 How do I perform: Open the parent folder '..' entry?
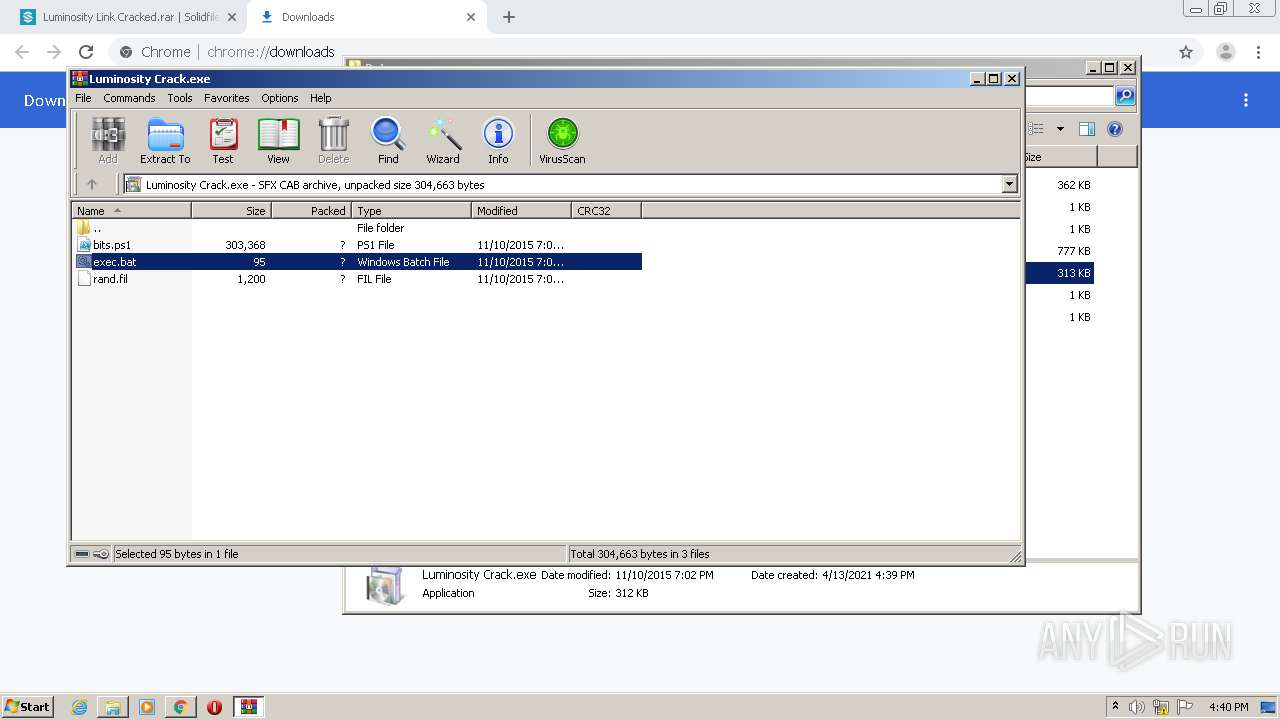coord(97,228)
